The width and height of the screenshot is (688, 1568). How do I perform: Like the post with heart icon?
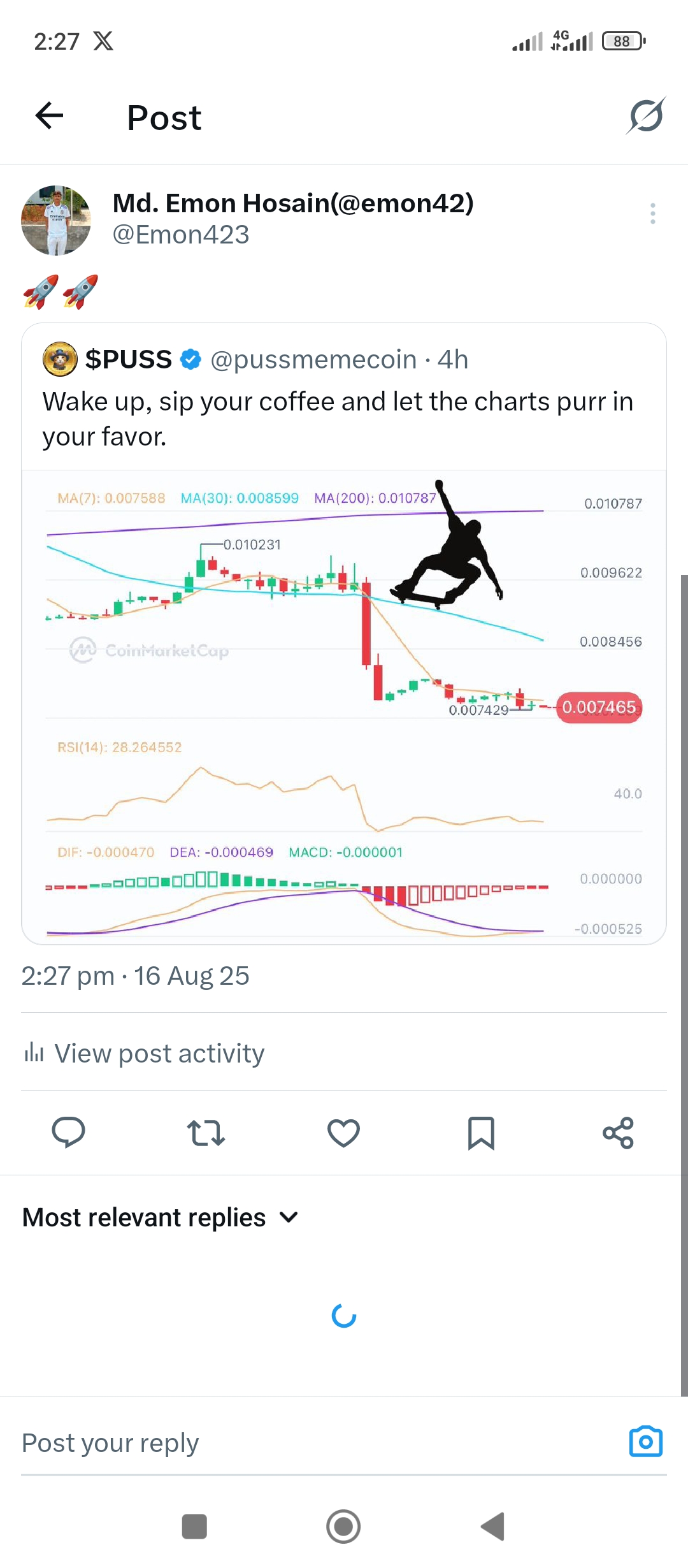point(343,1133)
